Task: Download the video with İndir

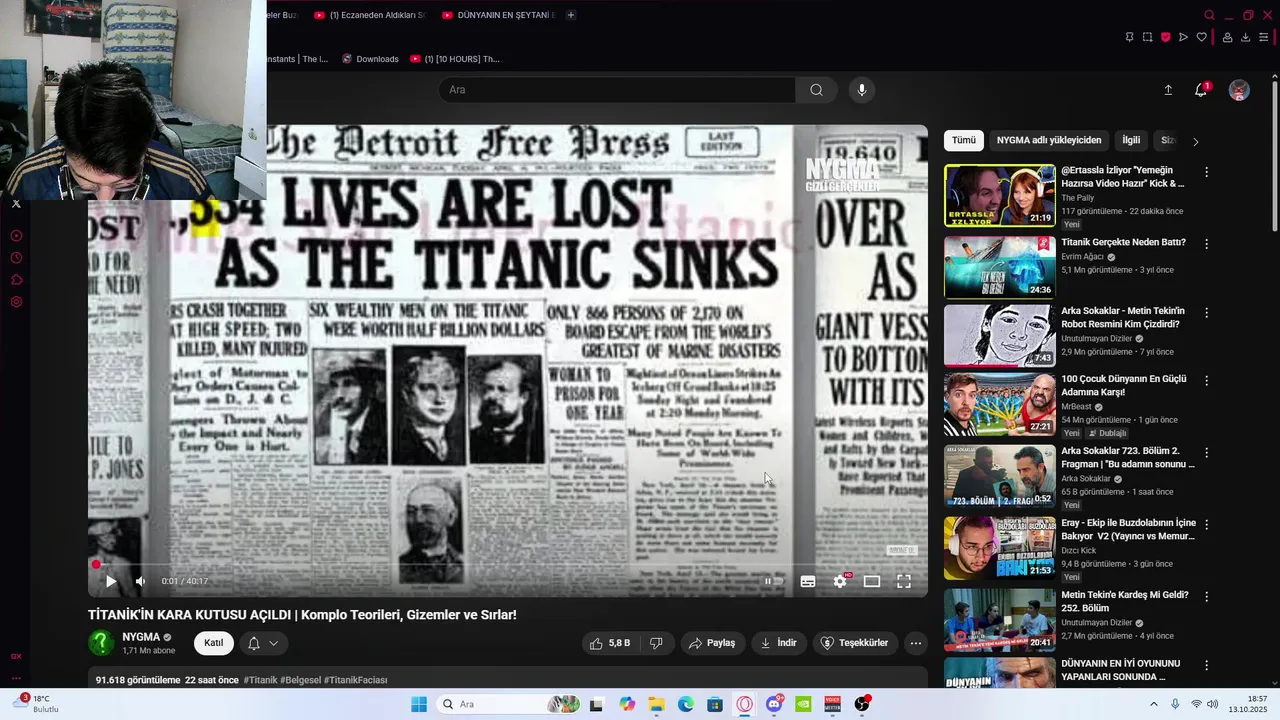Action: click(x=779, y=643)
